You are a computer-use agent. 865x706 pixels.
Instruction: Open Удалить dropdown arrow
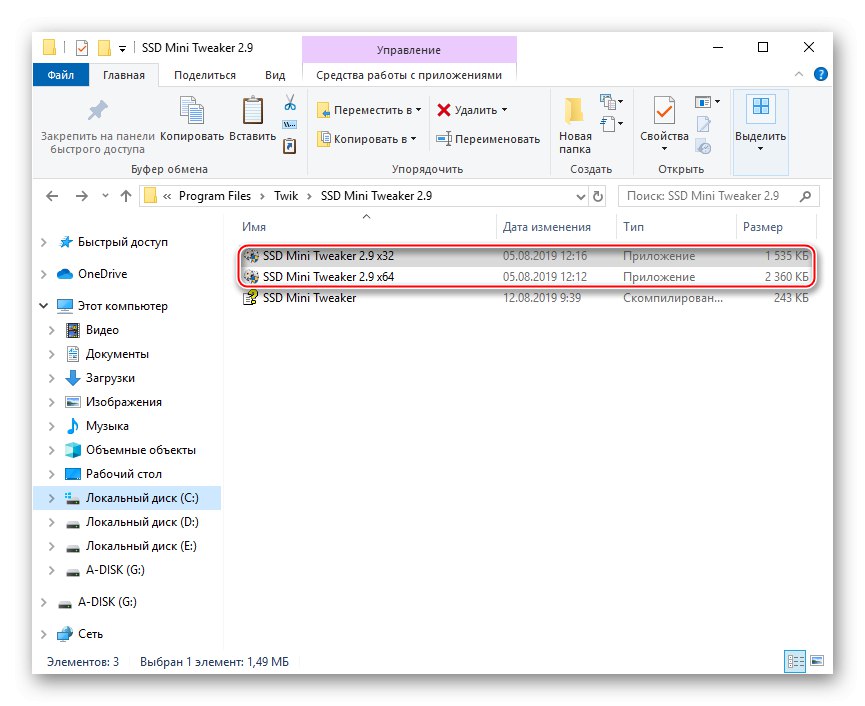(504, 110)
